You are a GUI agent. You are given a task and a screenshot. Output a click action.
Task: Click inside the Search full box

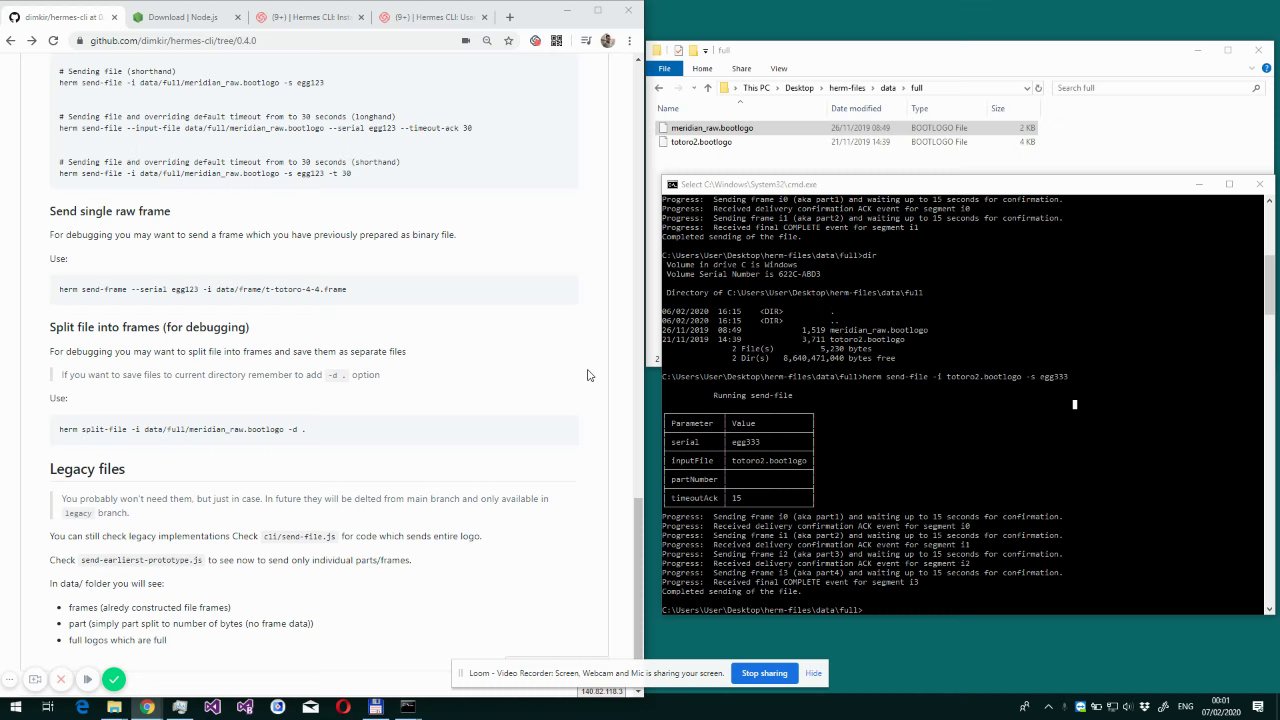tap(1158, 88)
